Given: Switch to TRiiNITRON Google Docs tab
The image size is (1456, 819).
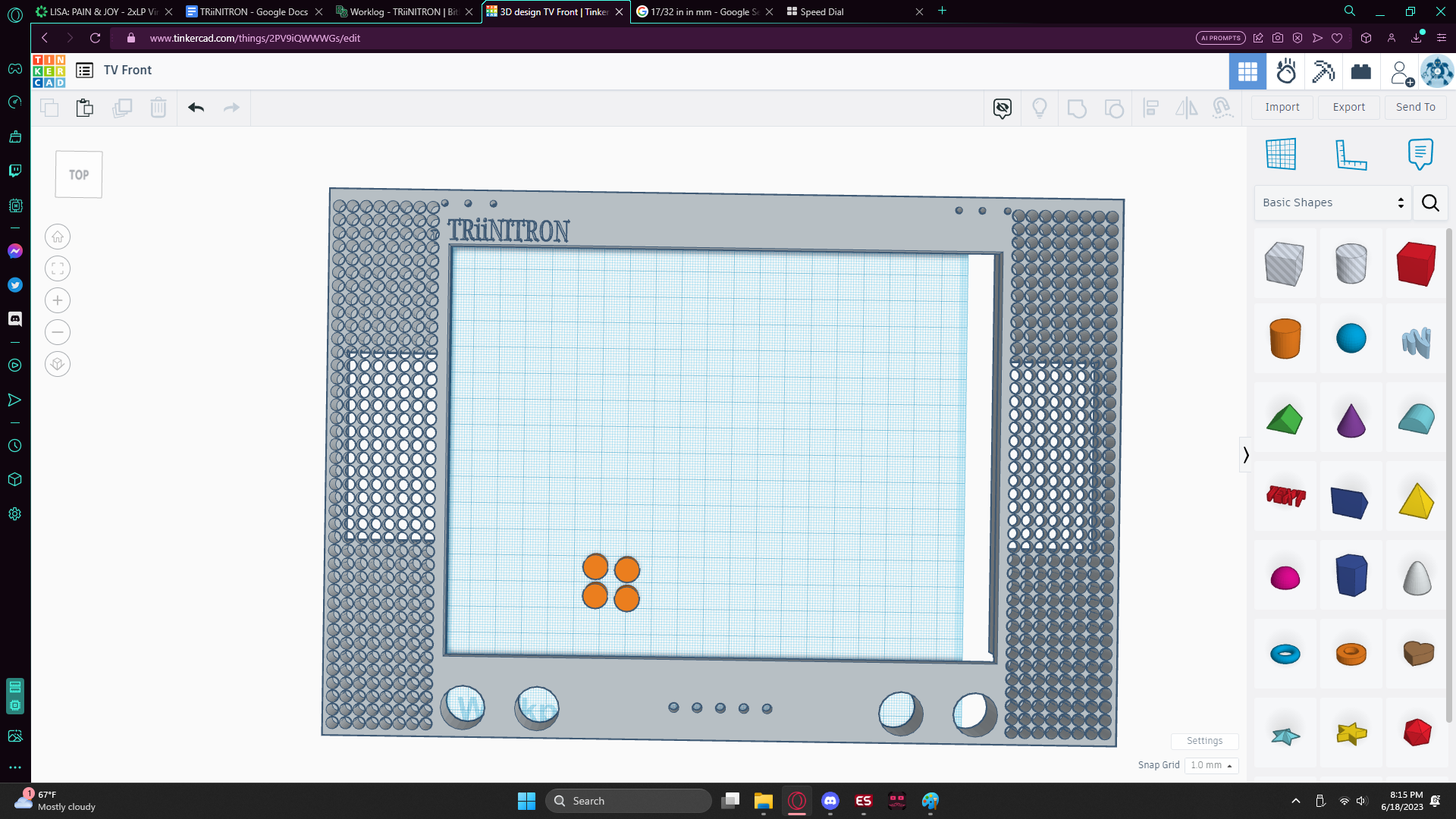Looking at the screenshot, I should pos(255,11).
